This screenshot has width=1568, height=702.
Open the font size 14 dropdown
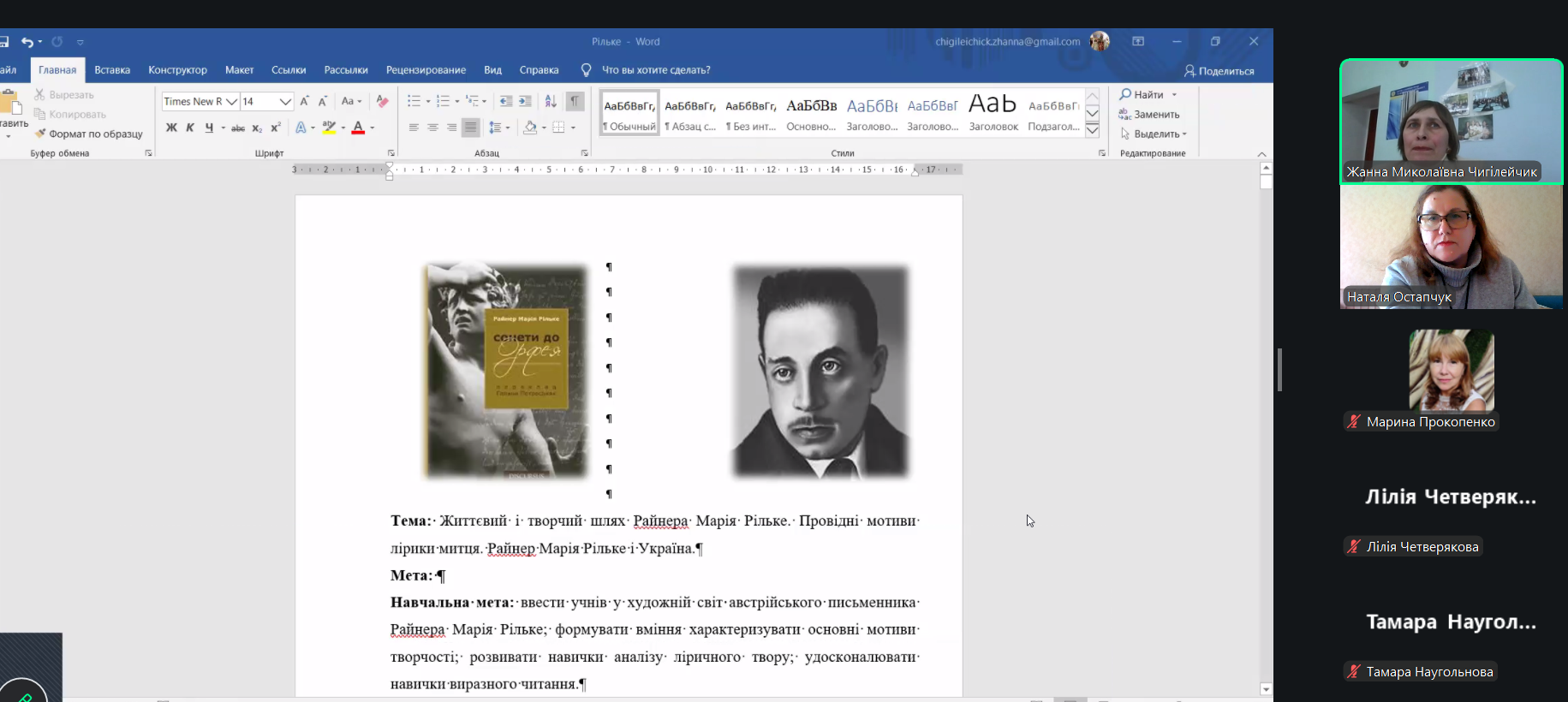pyautogui.click(x=285, y=101)
